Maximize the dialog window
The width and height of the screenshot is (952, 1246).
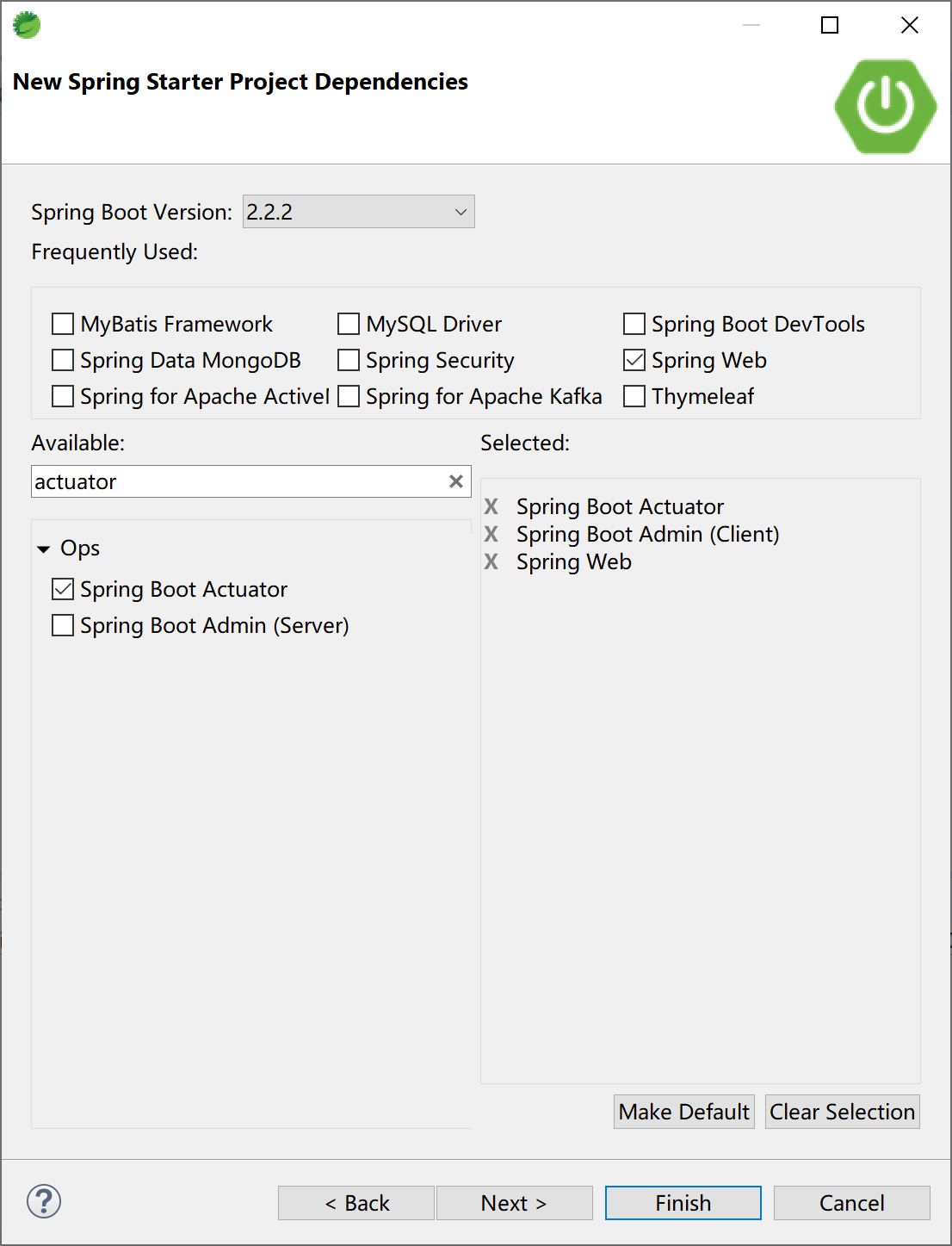pos(830,25)
